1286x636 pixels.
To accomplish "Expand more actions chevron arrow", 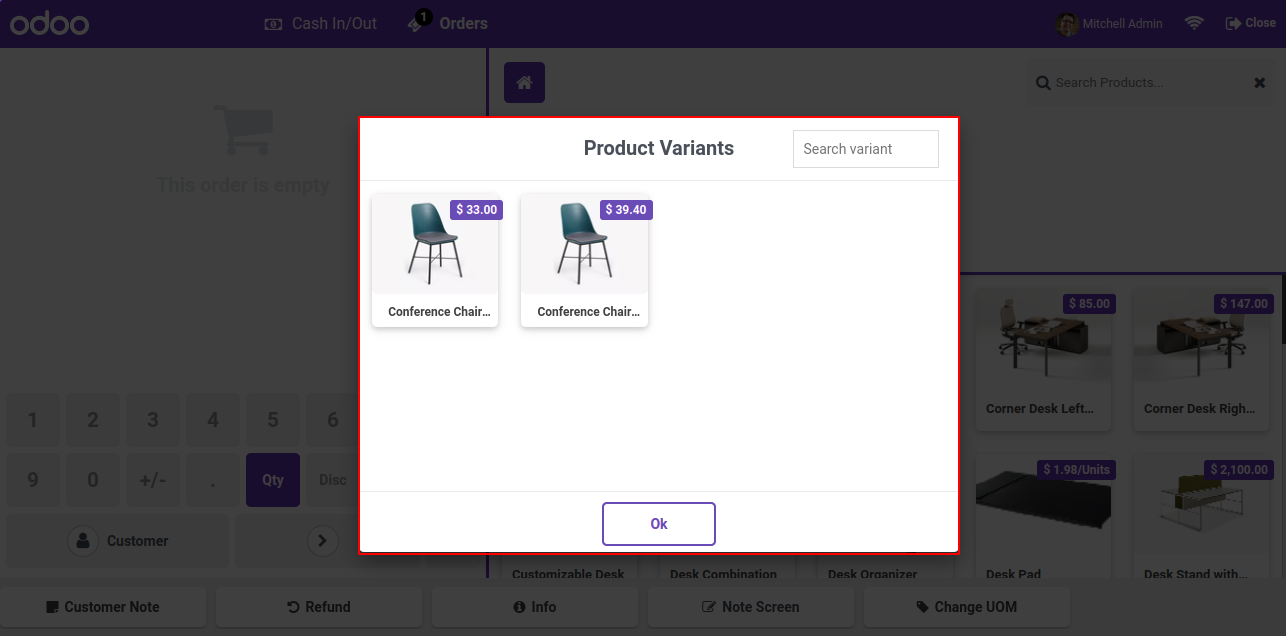I will tap(321, 541).
